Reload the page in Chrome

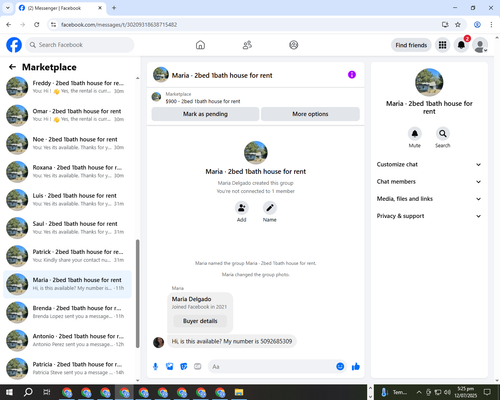coord(37,25)
